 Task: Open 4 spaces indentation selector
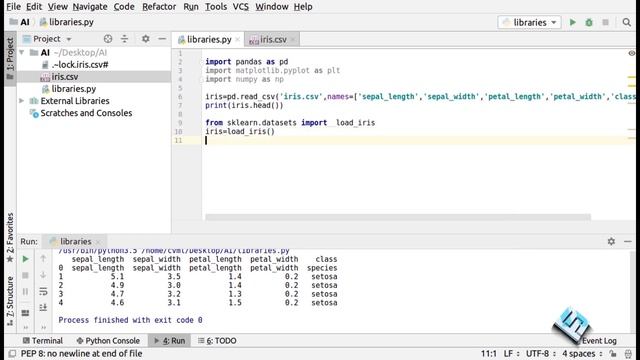[x=582, y=353]
